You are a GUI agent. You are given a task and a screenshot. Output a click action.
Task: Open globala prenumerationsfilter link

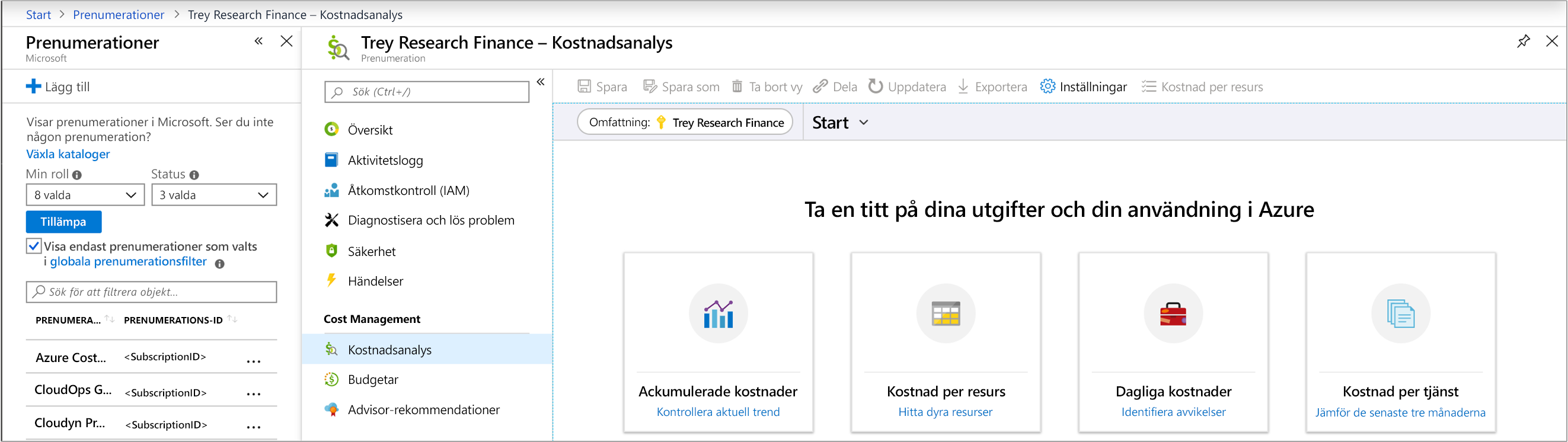tap(129, 261)
